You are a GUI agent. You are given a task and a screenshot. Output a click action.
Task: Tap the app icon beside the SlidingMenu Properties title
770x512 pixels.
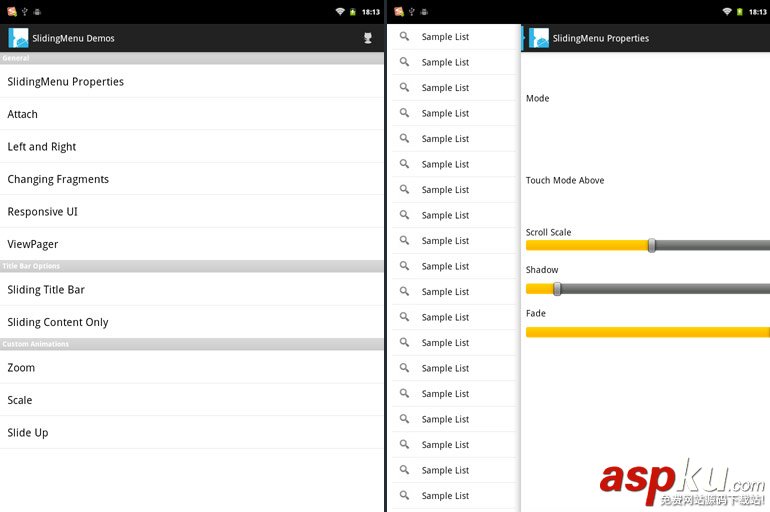pyautogui.click(x=539, y=38)
